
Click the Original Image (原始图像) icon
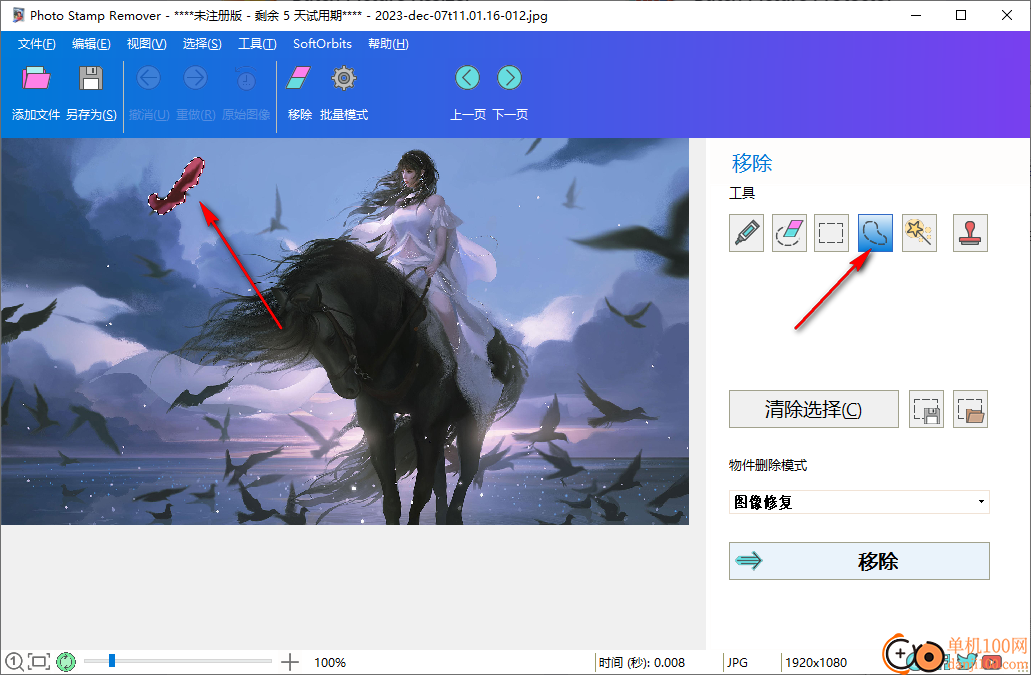coord(246,78)
